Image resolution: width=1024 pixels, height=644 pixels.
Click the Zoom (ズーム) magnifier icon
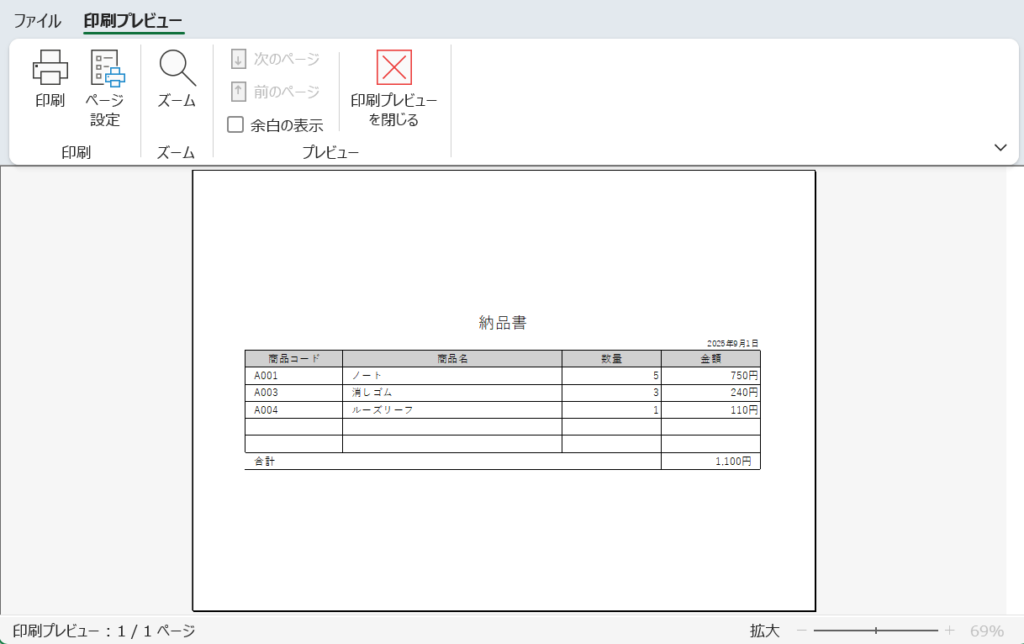click(176, 68)
